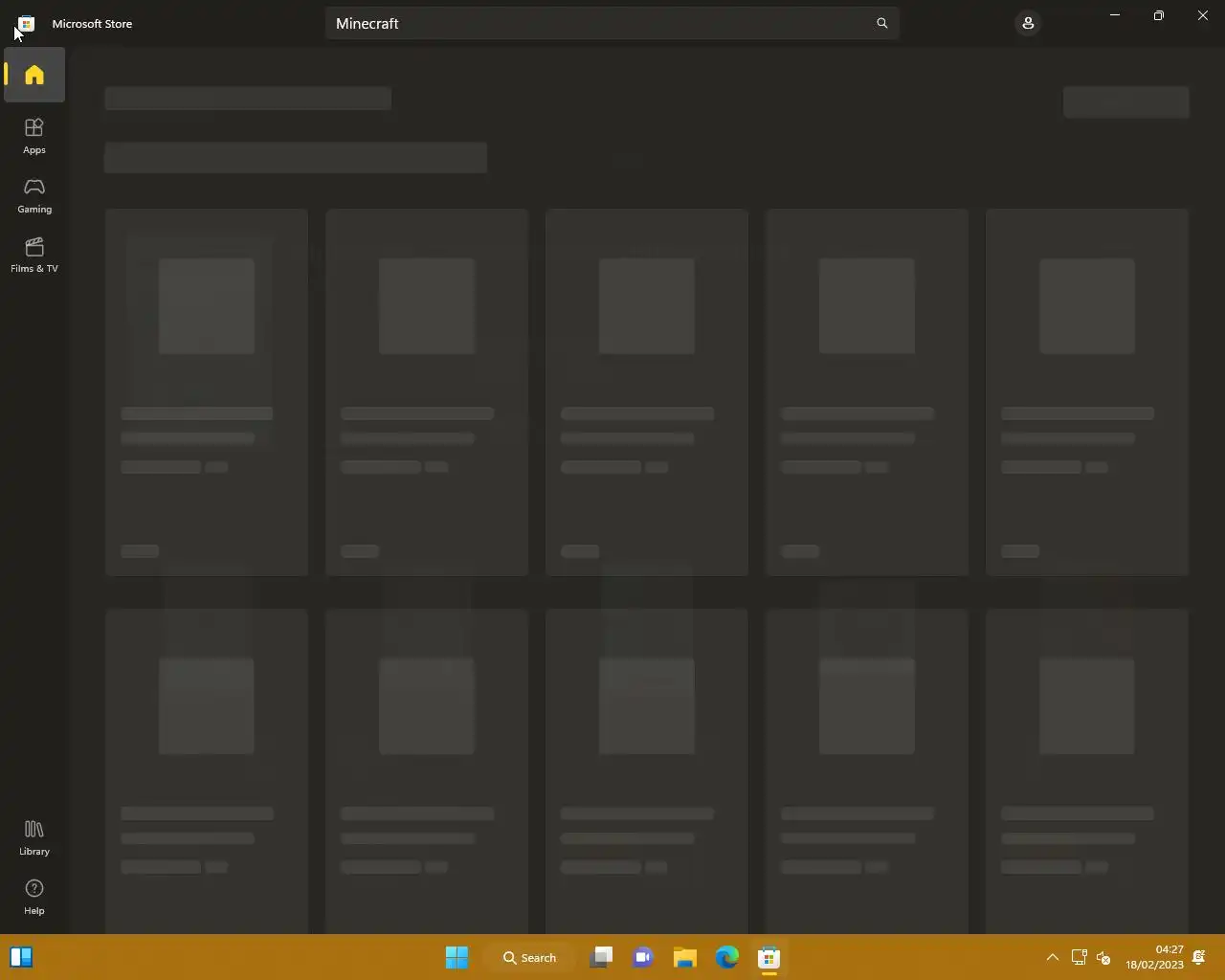1225x980 pixels.
Task: Show hidden system tray icons
Action: point(1052,957)
